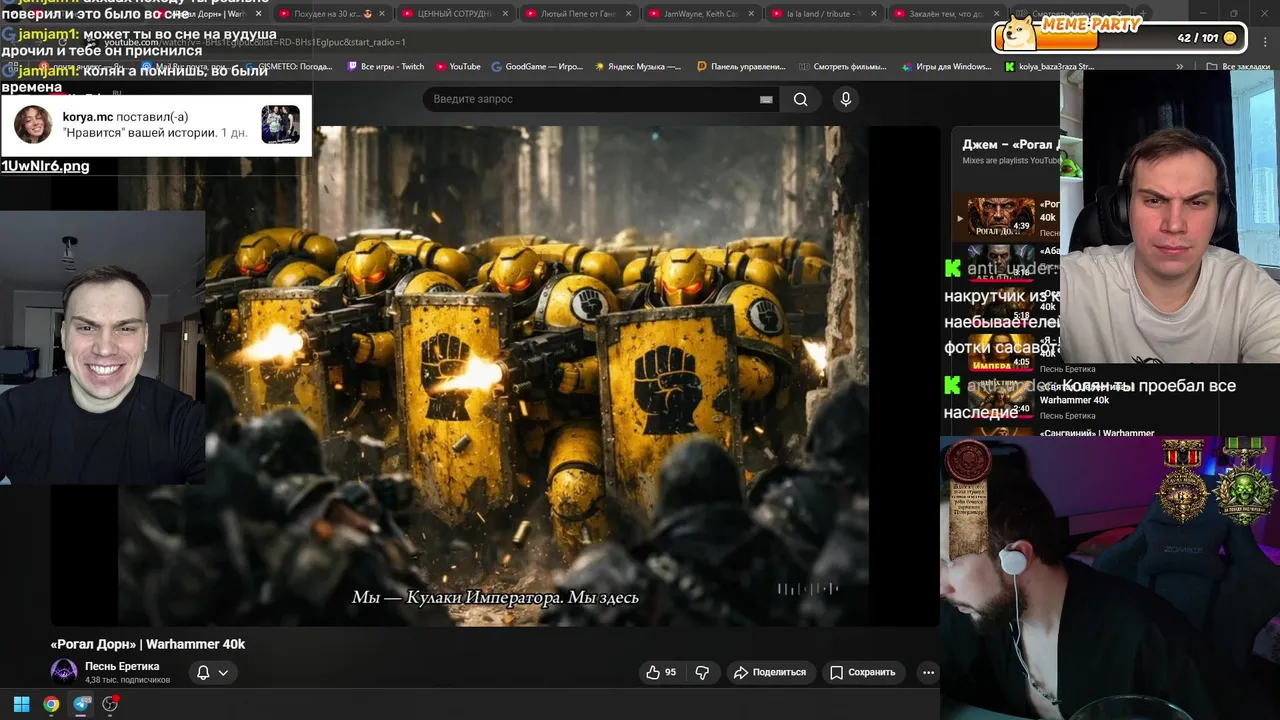Open the 'Песнь Еретика' channel name link
Viewport: 1280px width, 720px height.
[122, 666]
